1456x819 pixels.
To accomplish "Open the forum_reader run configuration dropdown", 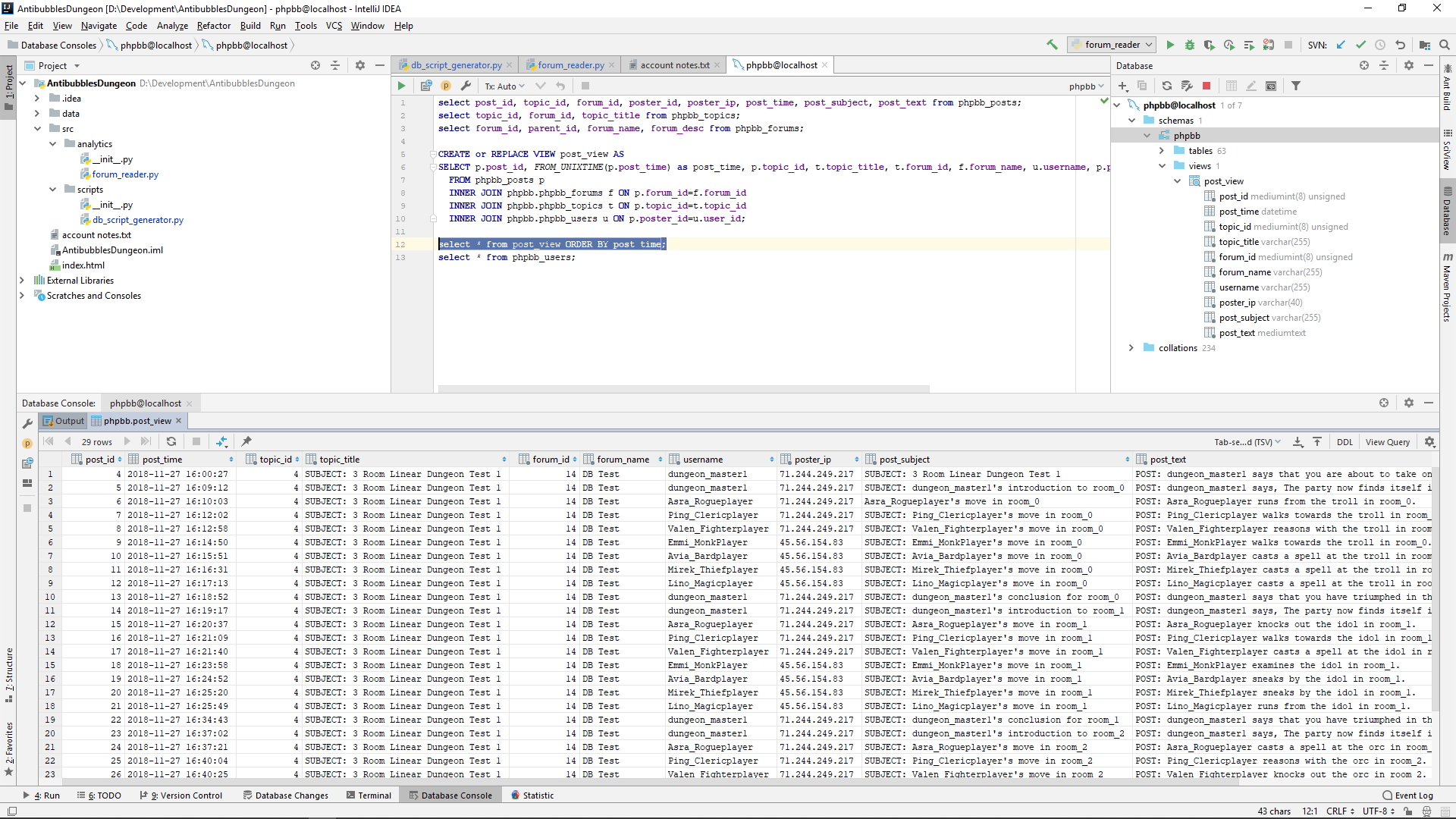I will coord(1112,45).
